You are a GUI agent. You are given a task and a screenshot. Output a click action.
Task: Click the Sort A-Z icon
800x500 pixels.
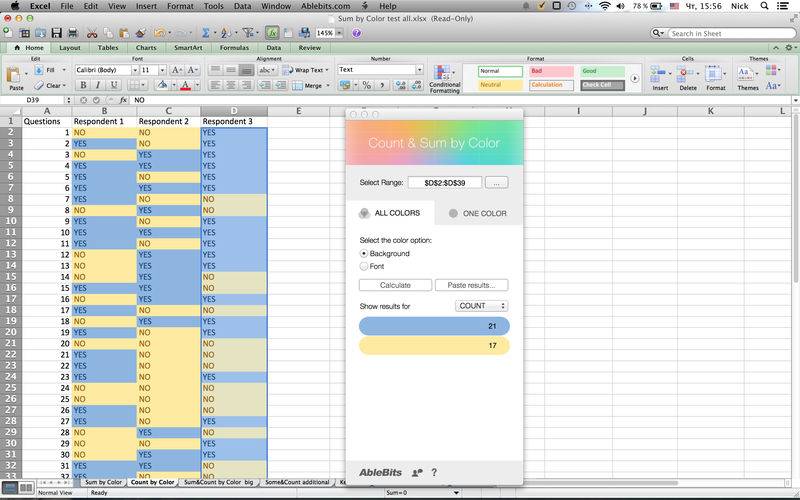(226, 33)
